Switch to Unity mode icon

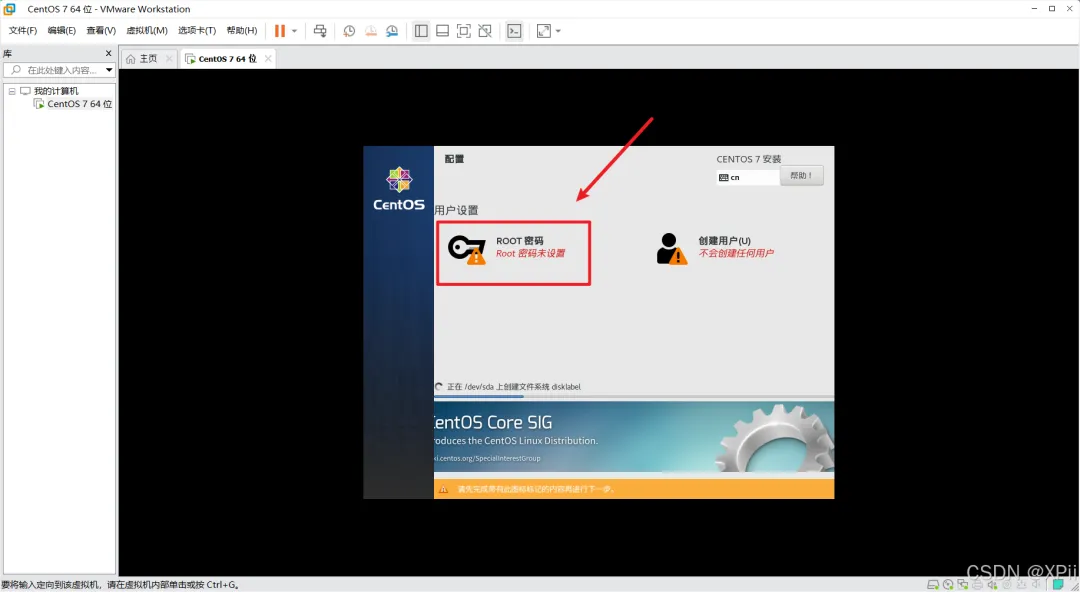tap(485, 31)
